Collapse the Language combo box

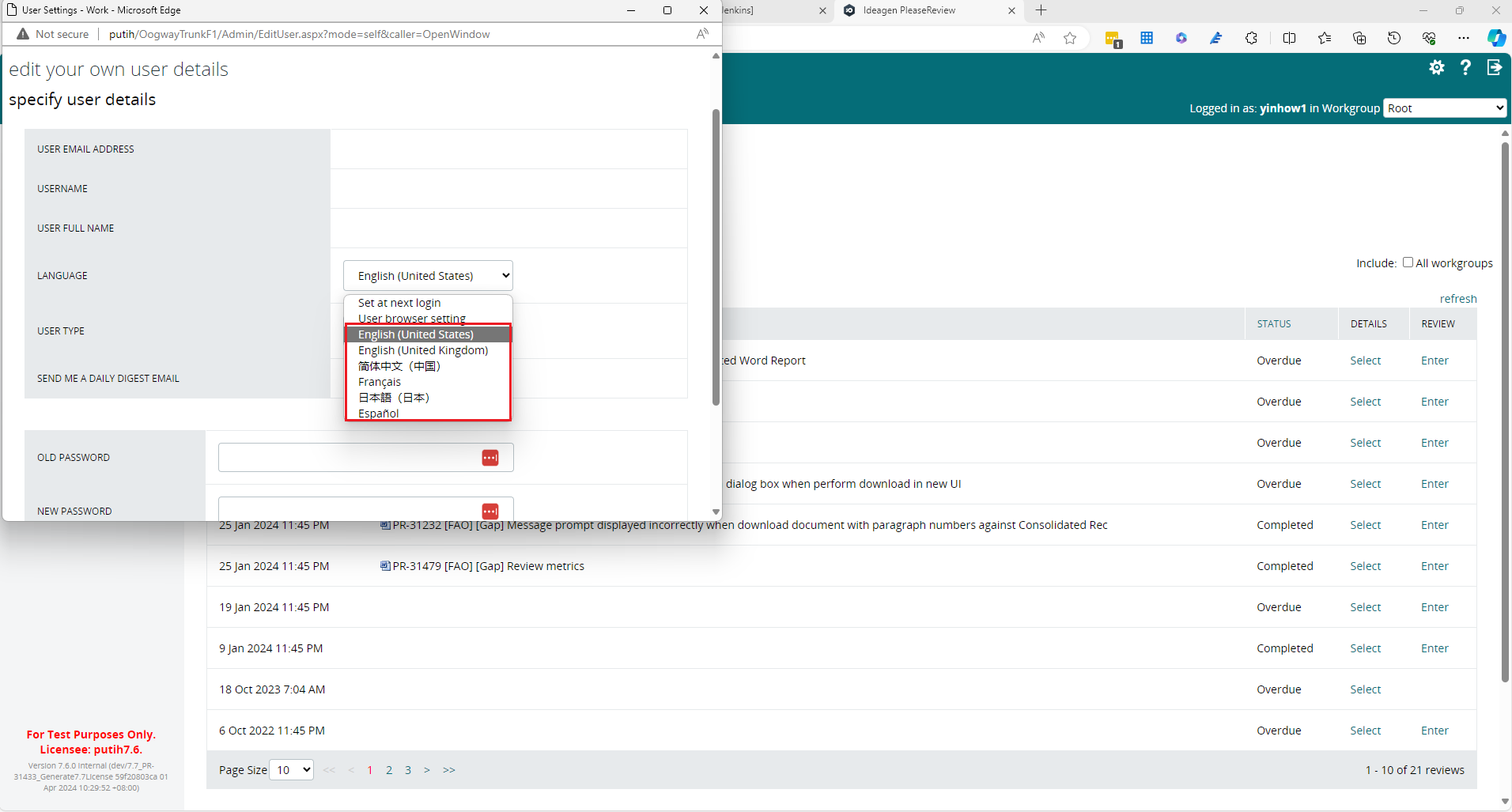click(428, 276)
